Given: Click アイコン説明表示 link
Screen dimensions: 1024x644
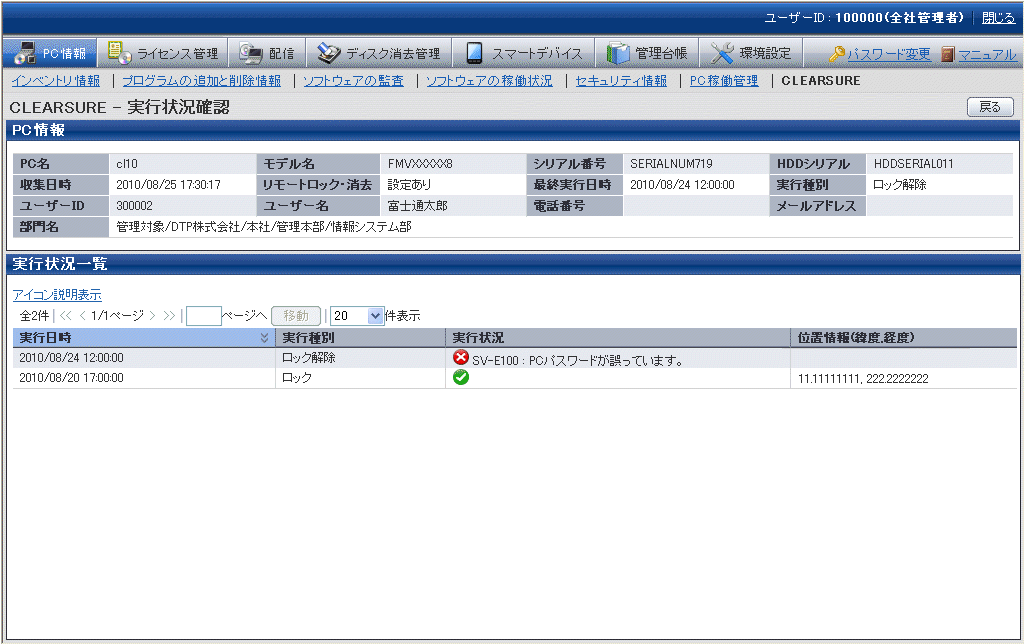Looking at the screenshot, I should 57,295.
